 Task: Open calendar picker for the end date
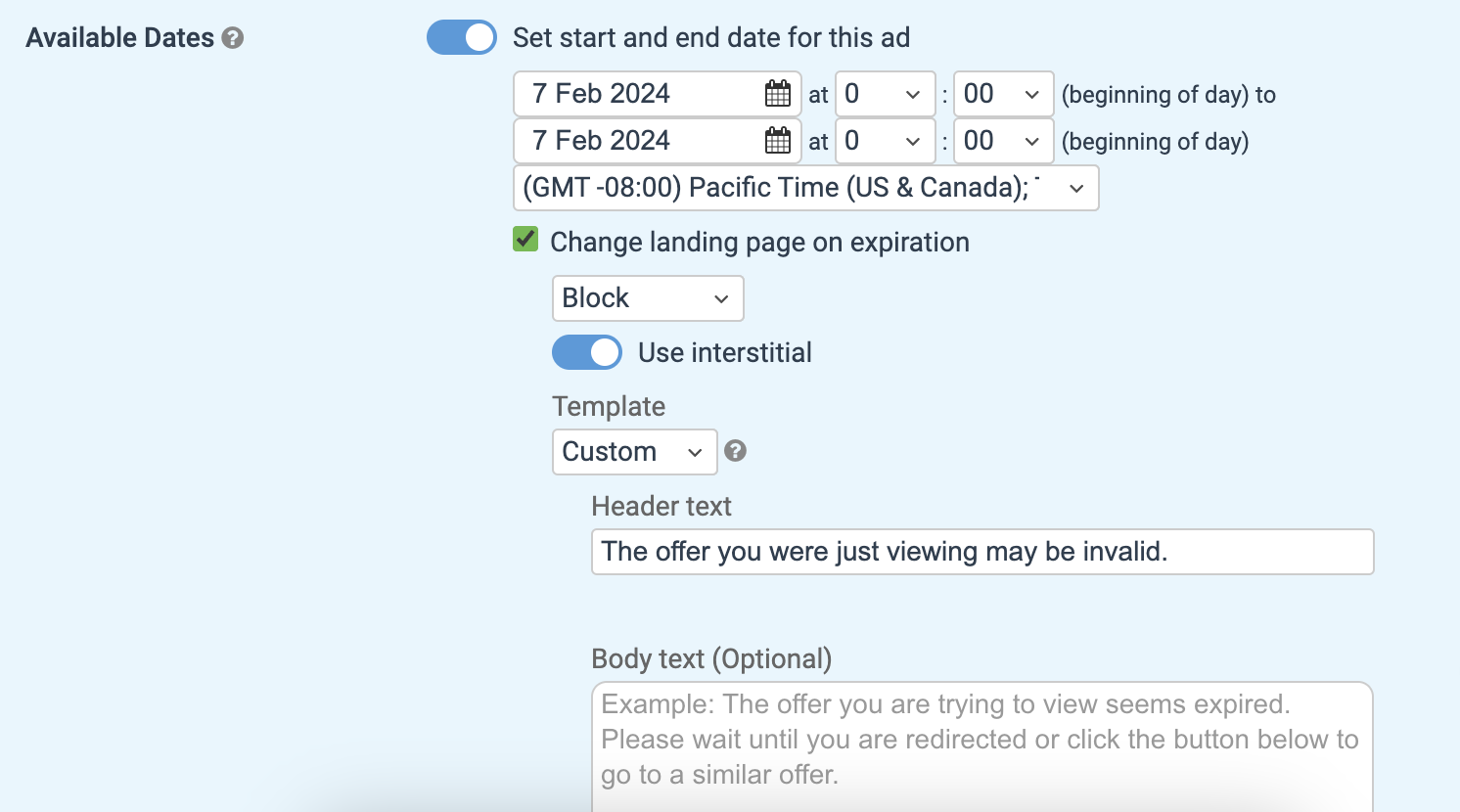tap(778, 141)
